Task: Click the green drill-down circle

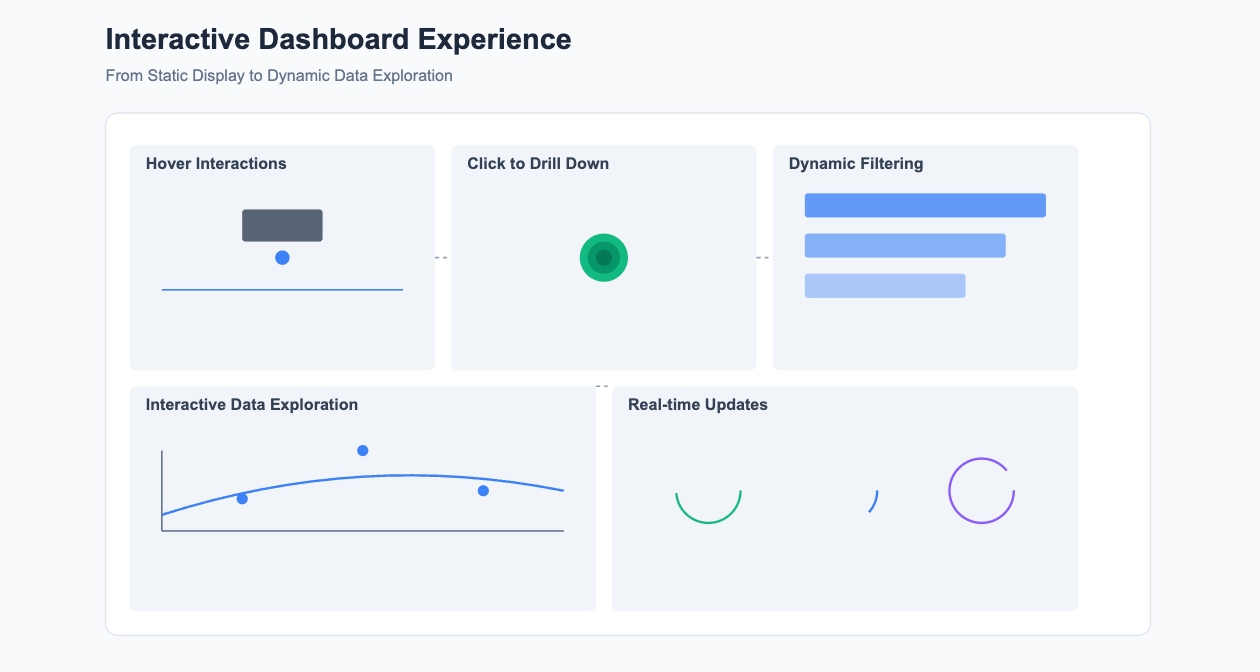Action: coord(604,258)
